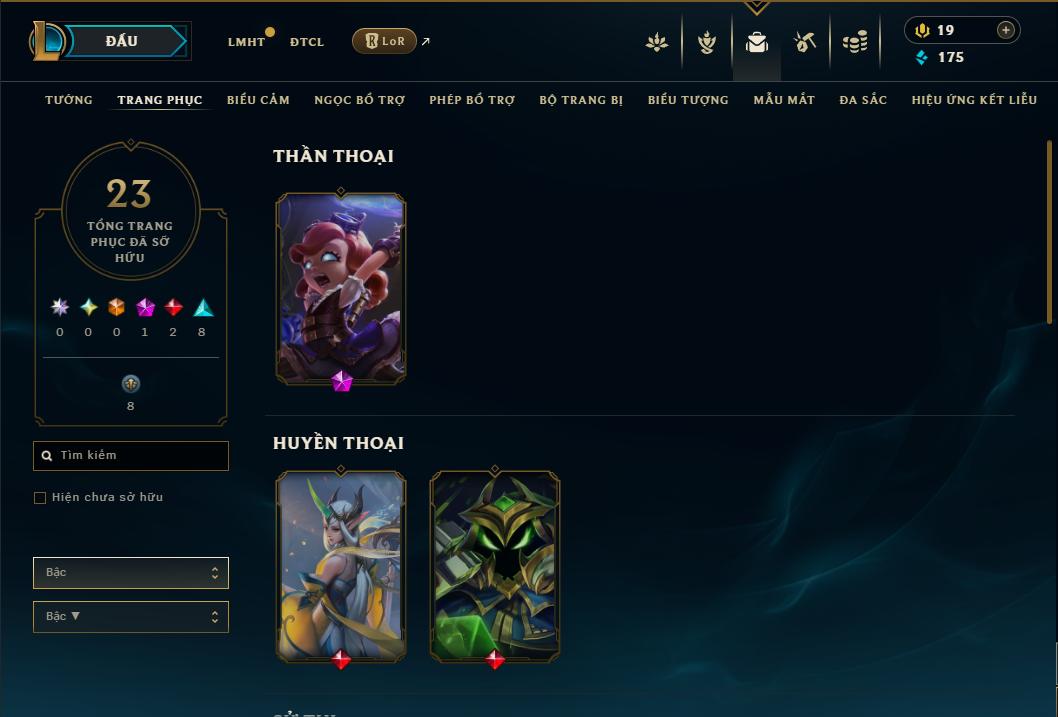Select the green Veigar legendary skin thumbnail
This screenshot has width=1058, height=717.
coord(495,566)
